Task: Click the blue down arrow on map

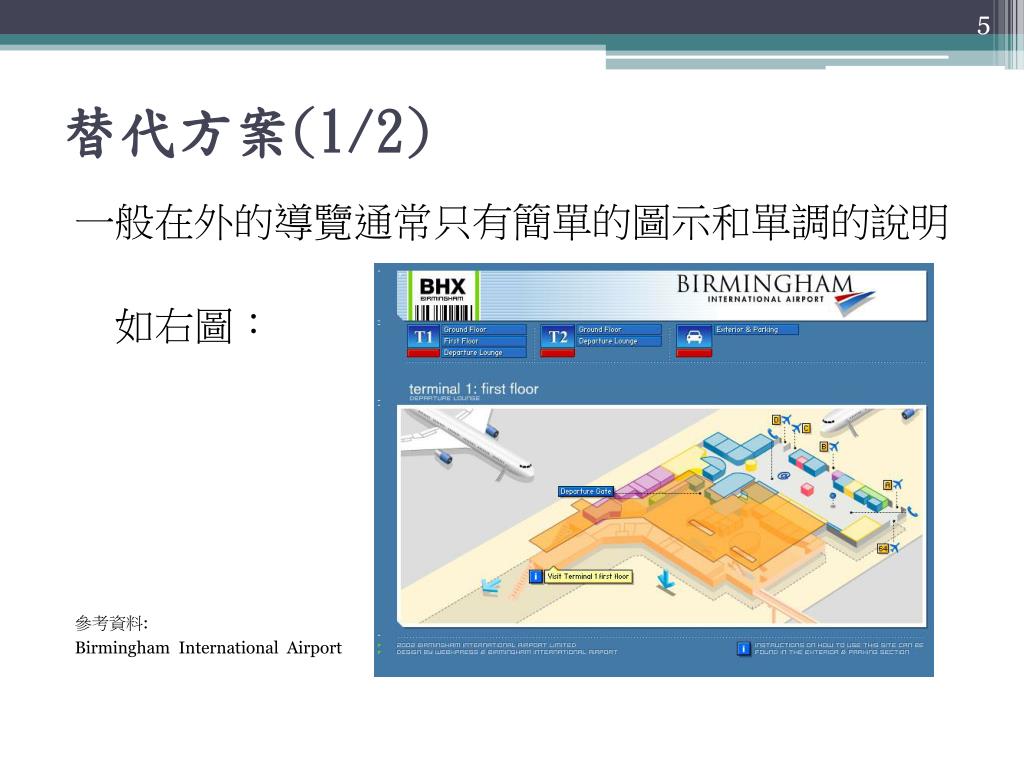Action: pyautogui.click(x=666, y=580)
